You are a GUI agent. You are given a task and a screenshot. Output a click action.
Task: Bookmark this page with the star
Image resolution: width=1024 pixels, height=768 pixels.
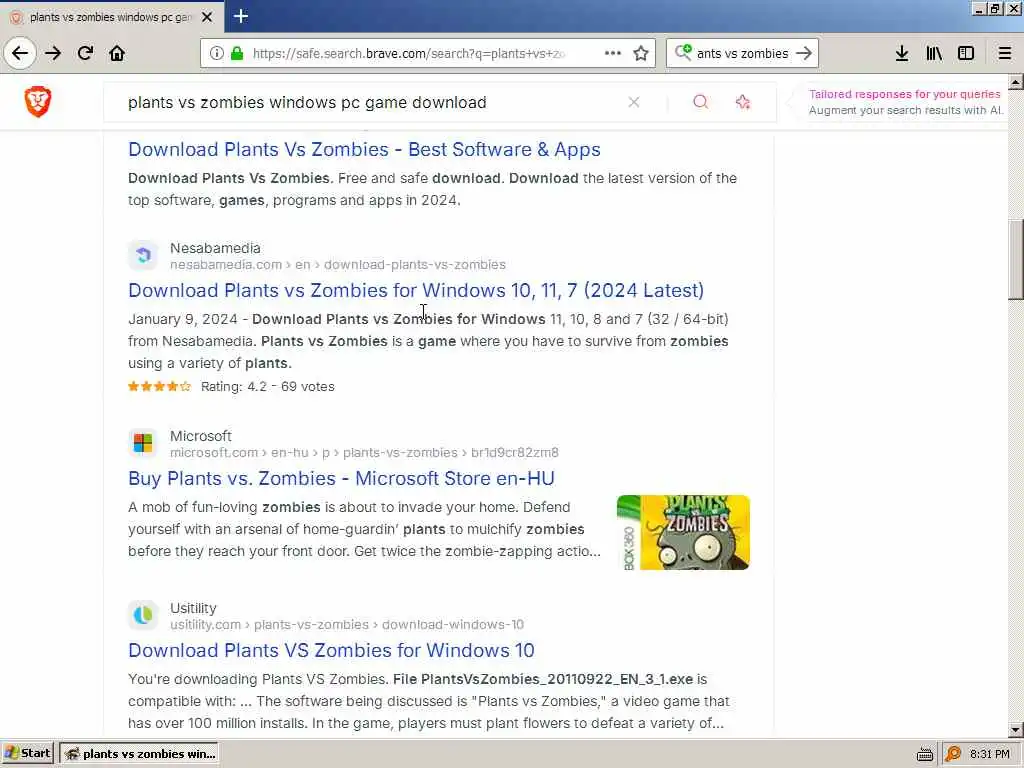pos(641,53)
